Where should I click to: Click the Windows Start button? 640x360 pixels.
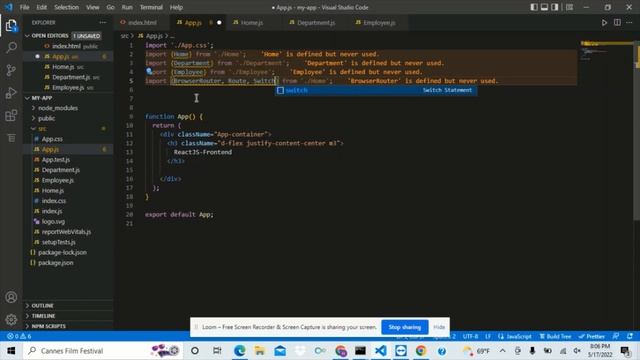pos(11,351)
